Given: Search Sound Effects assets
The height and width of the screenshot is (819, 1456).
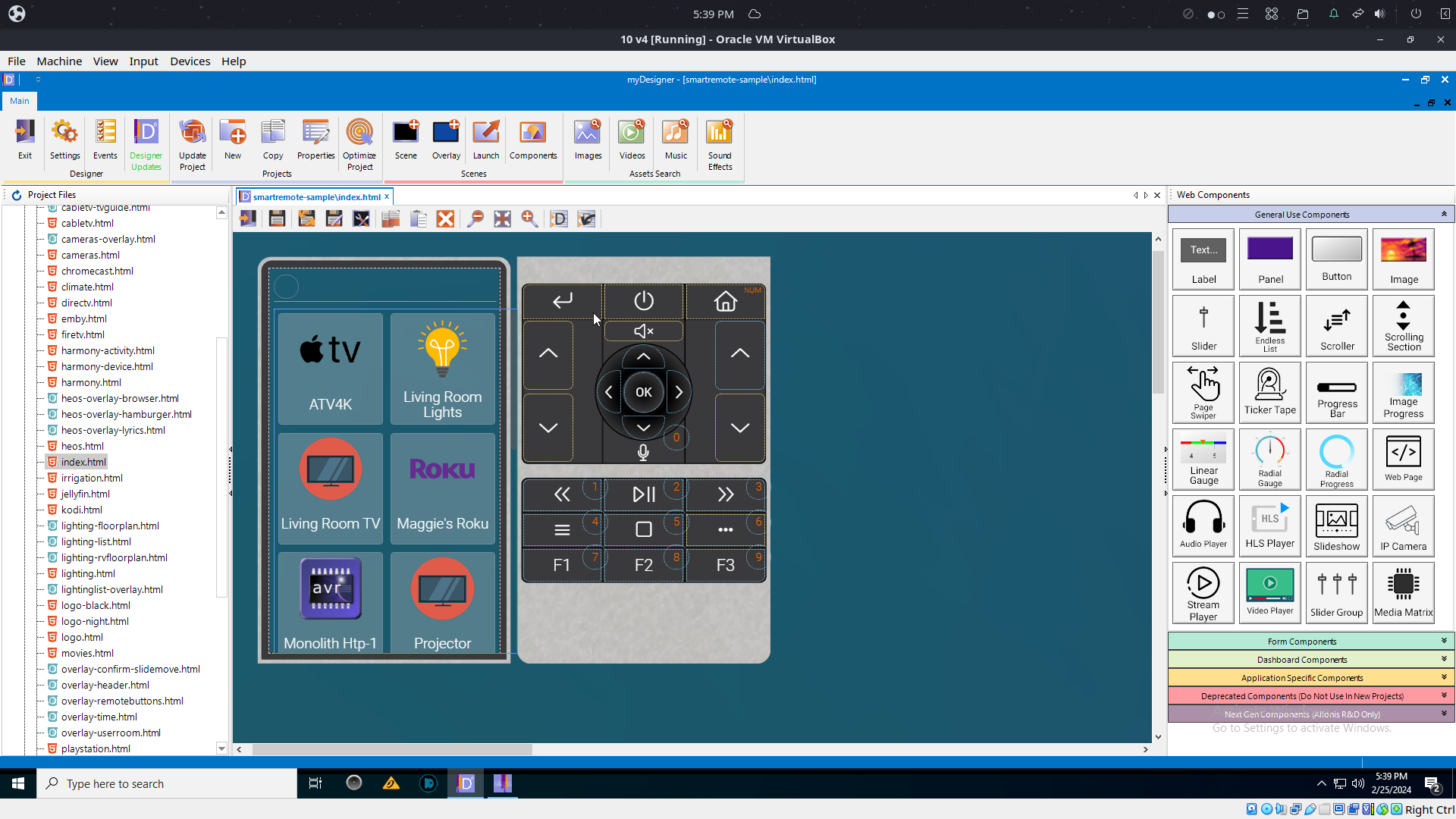Looking at the screenshot, I should [720, 145].
